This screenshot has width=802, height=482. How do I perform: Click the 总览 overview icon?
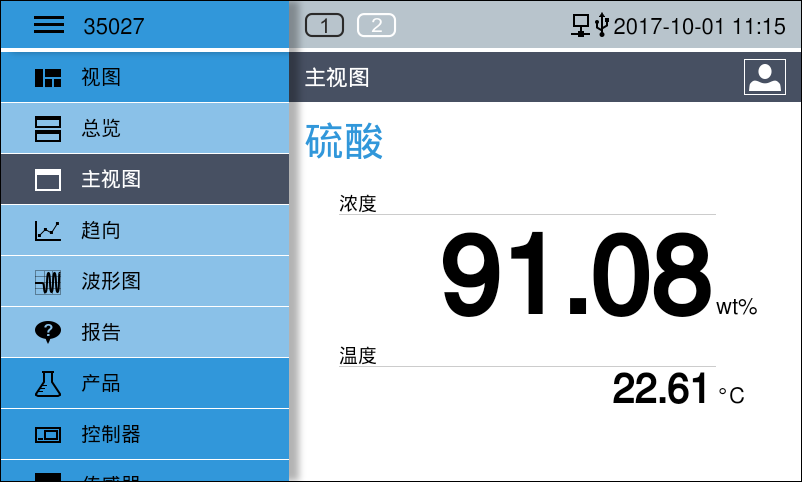tap(48, 129)
